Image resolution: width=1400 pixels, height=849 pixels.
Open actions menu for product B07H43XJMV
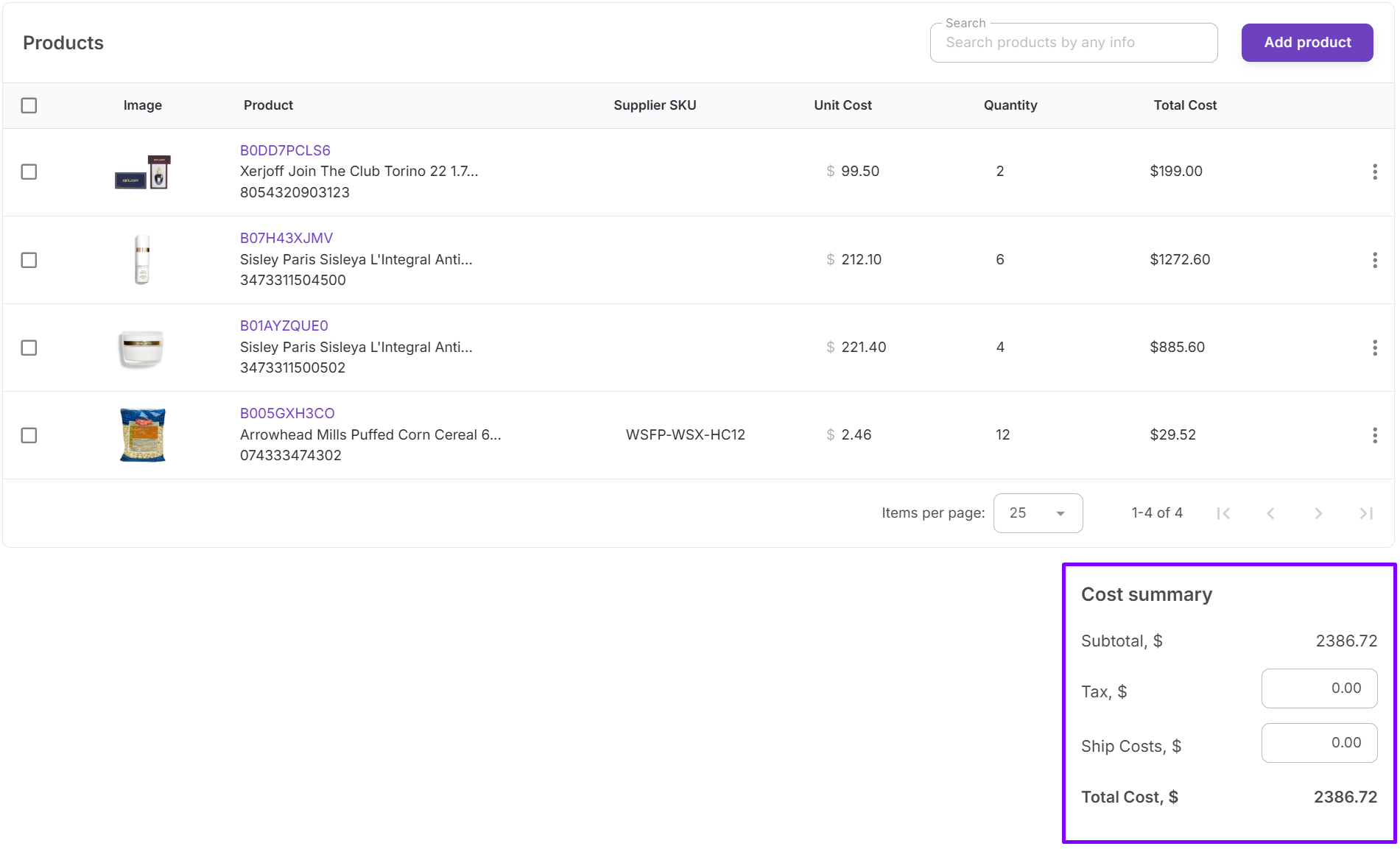point(1374,260)
